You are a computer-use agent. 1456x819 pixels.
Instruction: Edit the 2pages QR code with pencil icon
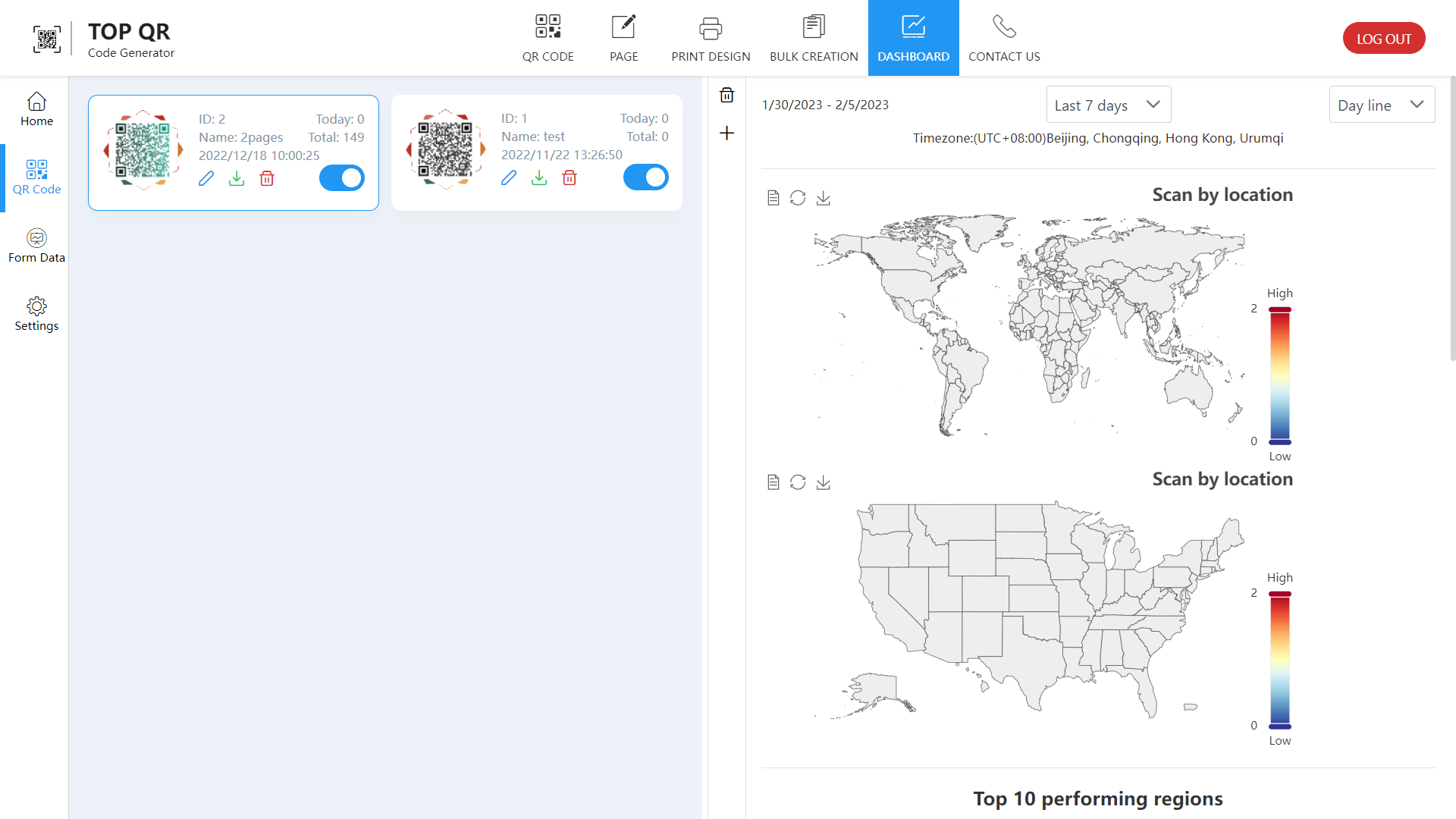coord(206,179)
